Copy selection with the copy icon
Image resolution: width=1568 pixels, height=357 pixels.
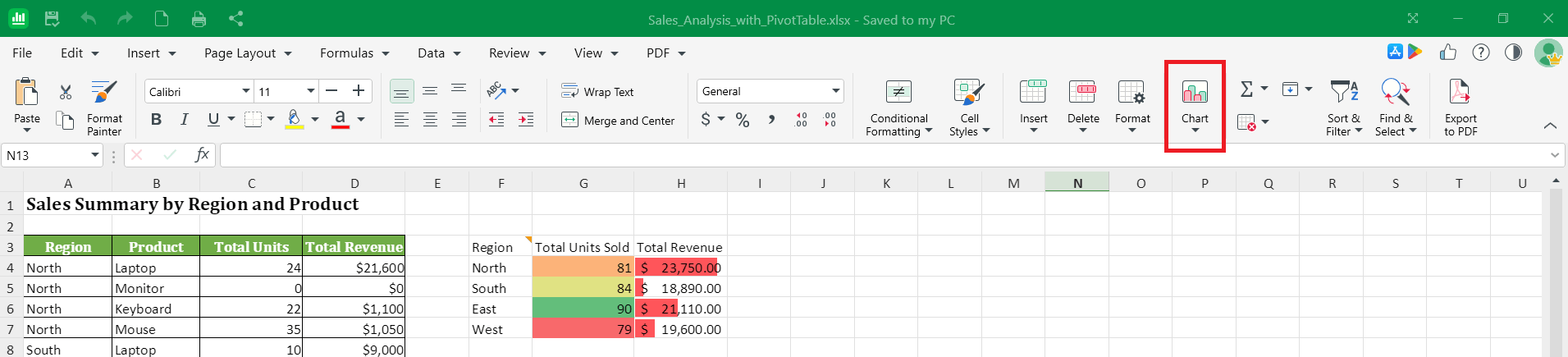click(x=65, y=121)
